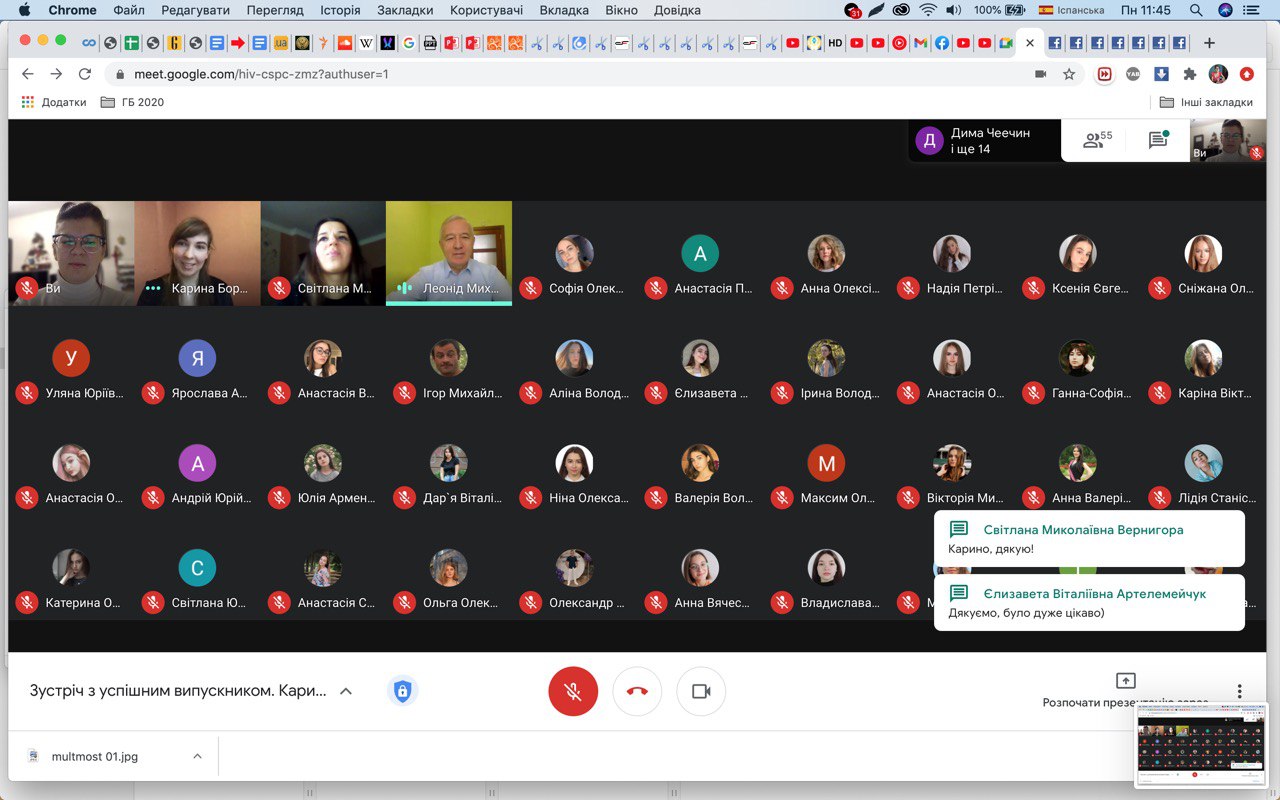Image resolution: width=1280 pixels, height=800 pixels.
Task: Reload the Google Meet page
Action: pyautogui.click(x=85, y=74)
